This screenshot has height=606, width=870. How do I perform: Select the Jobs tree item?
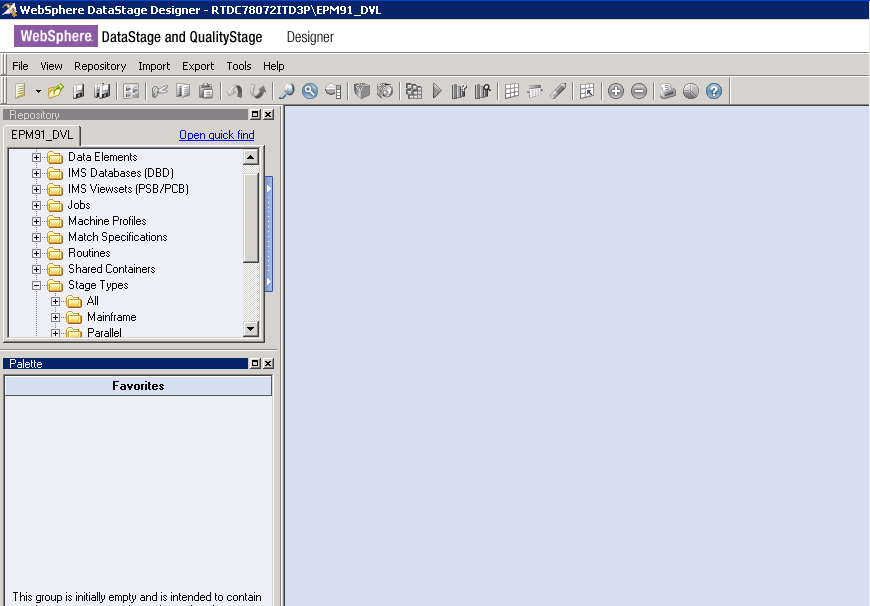(79, 205)
